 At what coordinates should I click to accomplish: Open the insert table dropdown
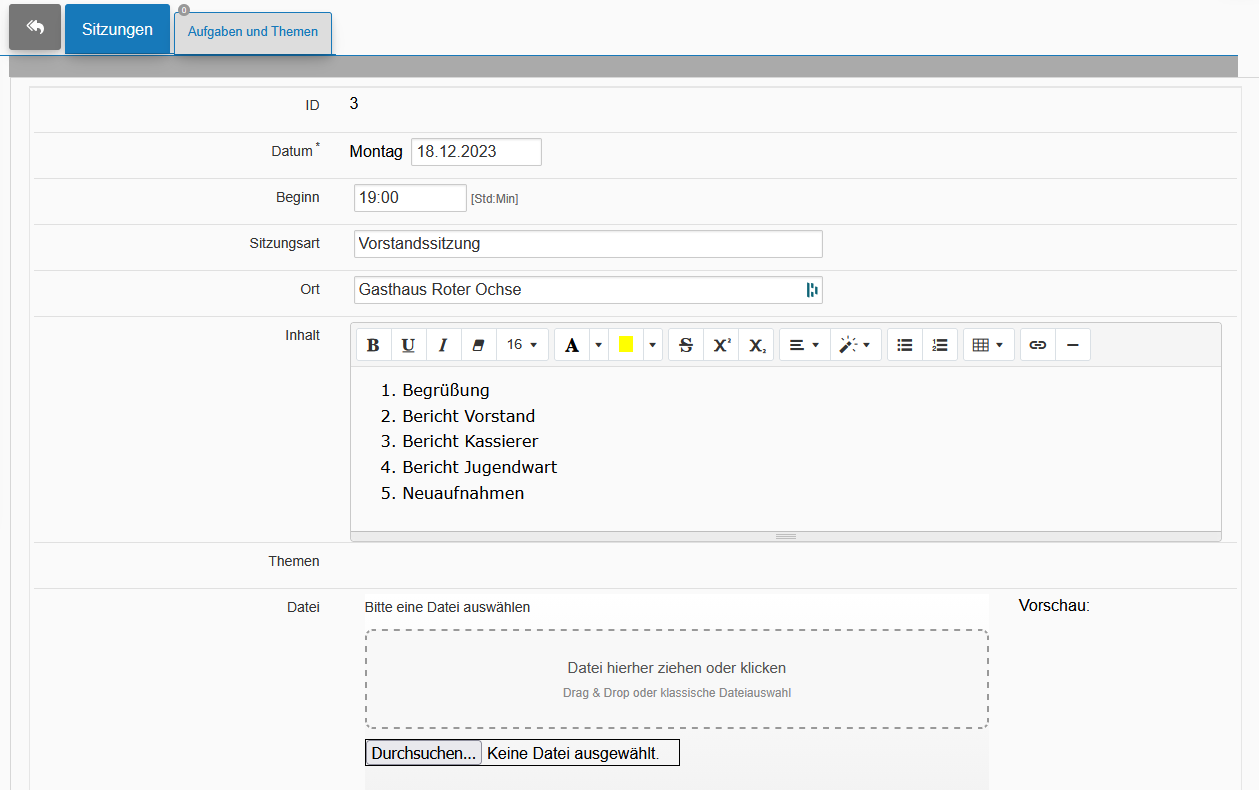coord(989,345)
